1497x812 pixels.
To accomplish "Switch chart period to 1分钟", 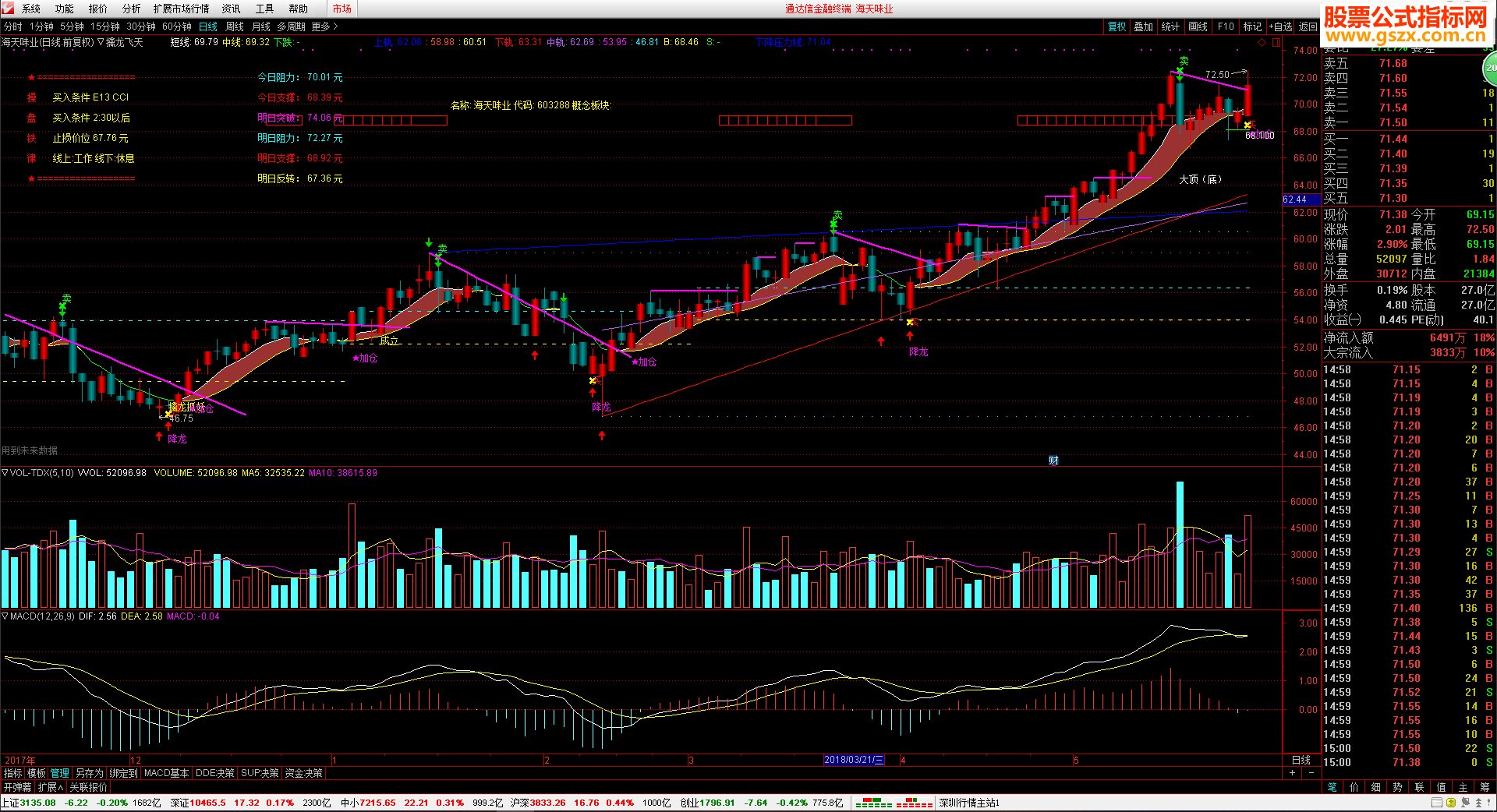I will tap(41, 26).
